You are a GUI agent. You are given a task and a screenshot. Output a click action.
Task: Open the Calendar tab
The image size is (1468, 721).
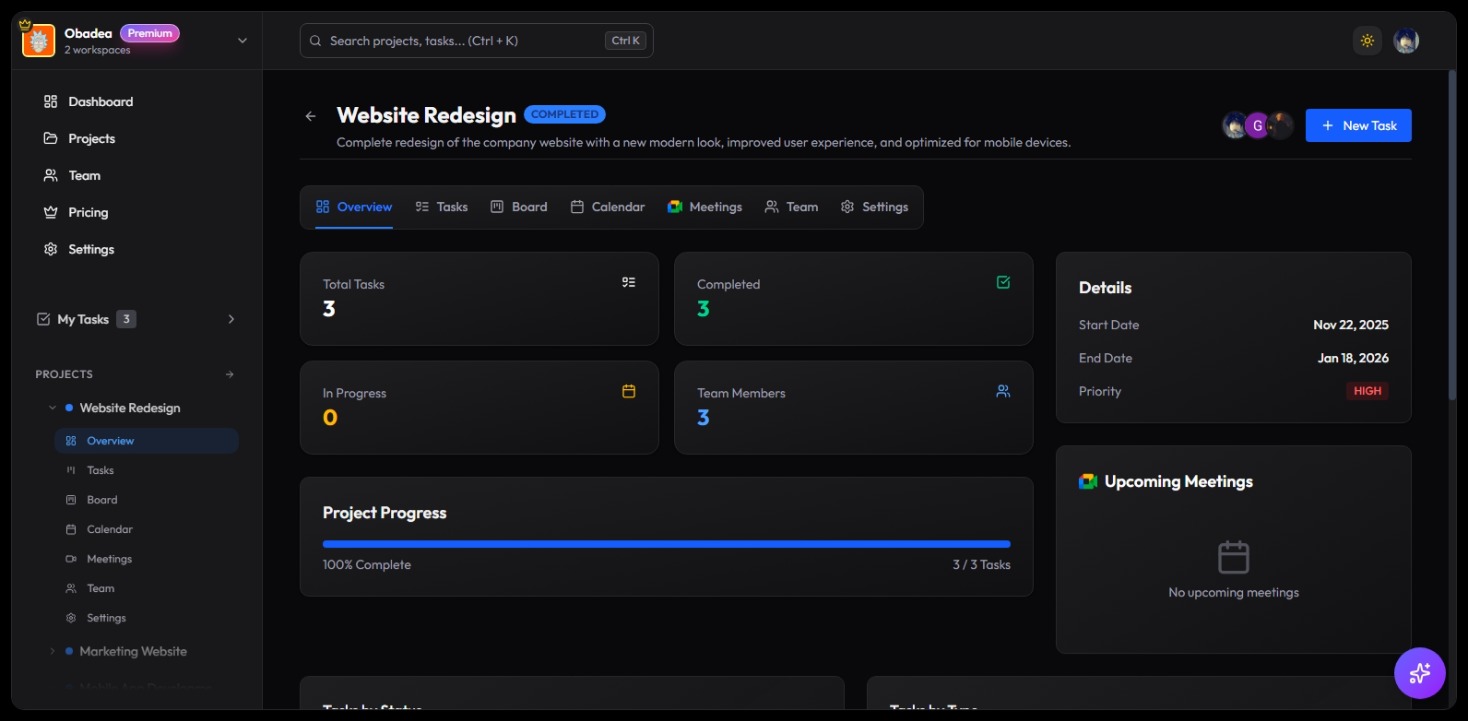[607, 207]
